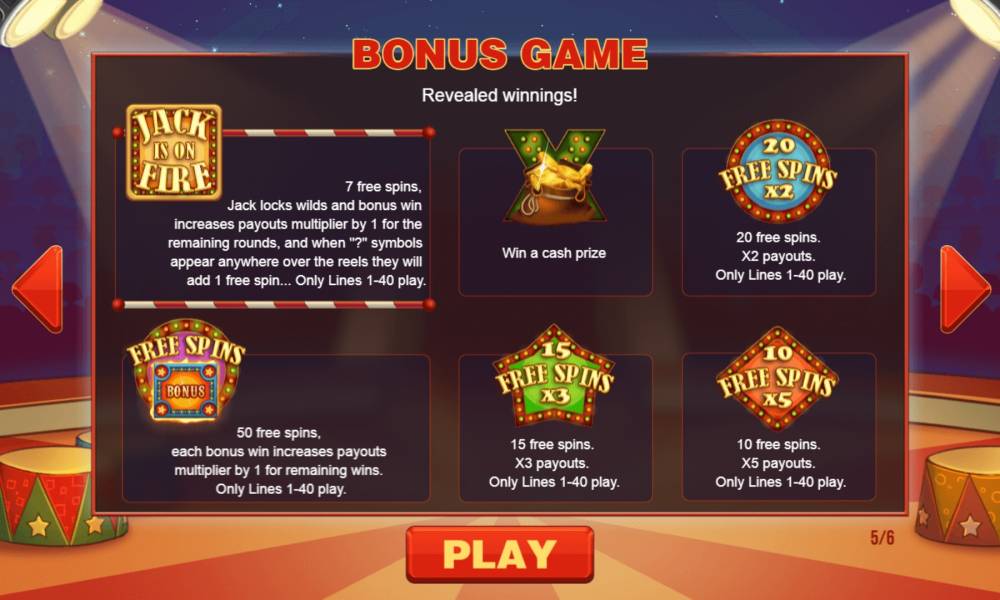
Task: Go to the next info page arrow
Action: click(965, 289)
